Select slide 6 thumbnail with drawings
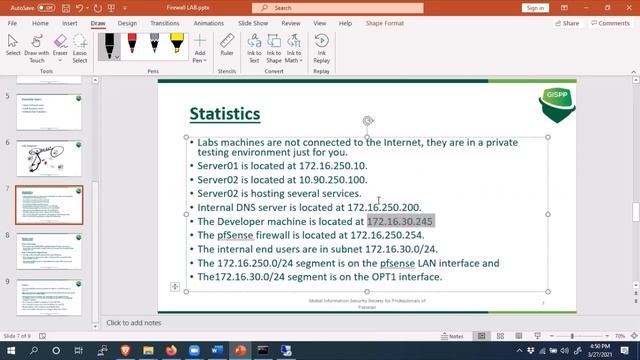Image resolution: width=640 pixels, height=360 pixels. click(49, 158)
